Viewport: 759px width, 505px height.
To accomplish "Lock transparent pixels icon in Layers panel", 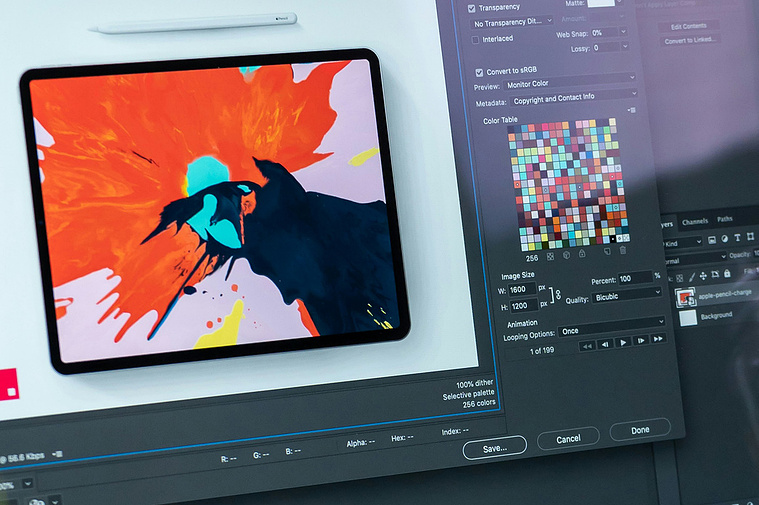I will click(680, 278).
